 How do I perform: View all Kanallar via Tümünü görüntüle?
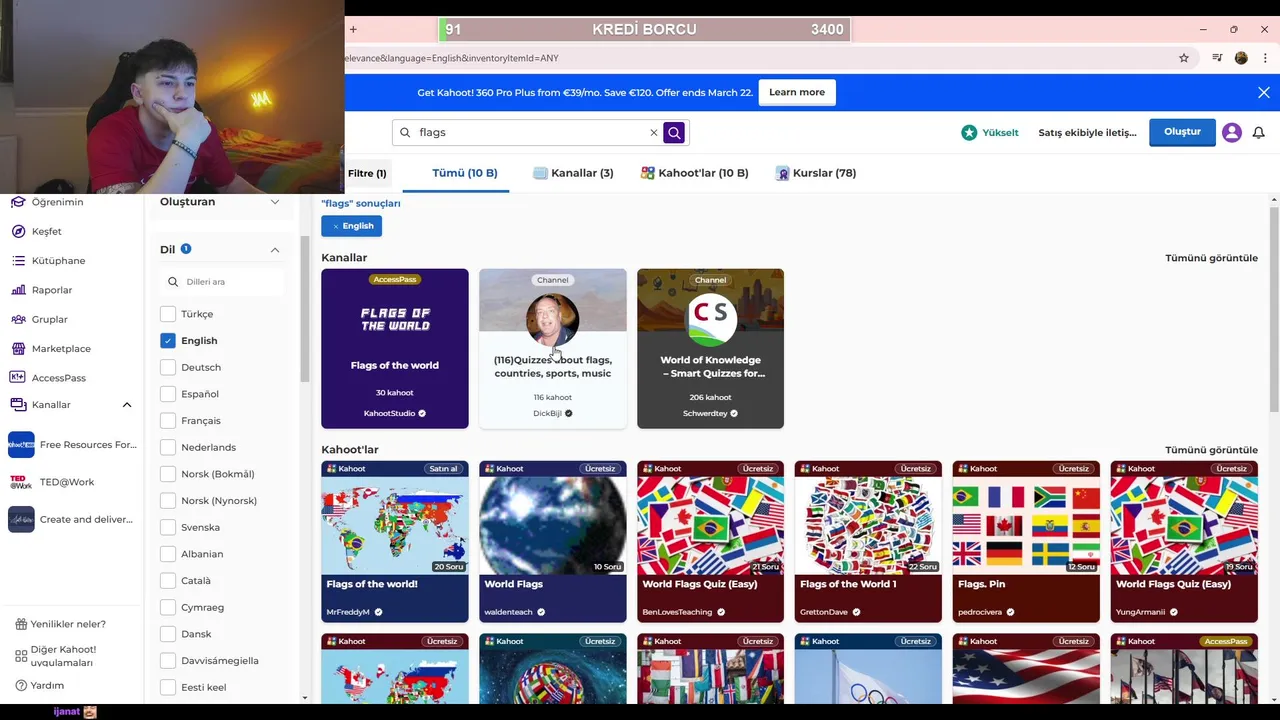coord(1211,258)
